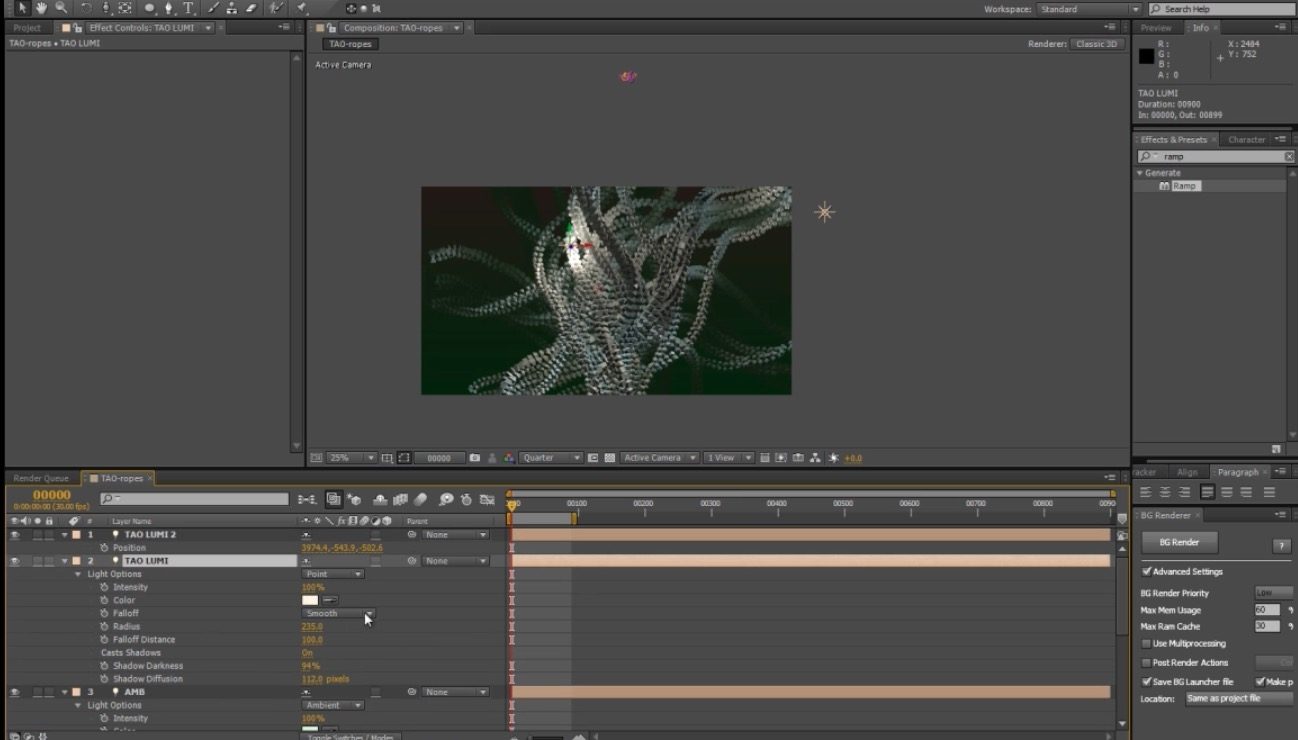Toggle Intensity stopwatch for TAO LUMI
Viewport: 1298px width, 740px height.
(104, 587)
